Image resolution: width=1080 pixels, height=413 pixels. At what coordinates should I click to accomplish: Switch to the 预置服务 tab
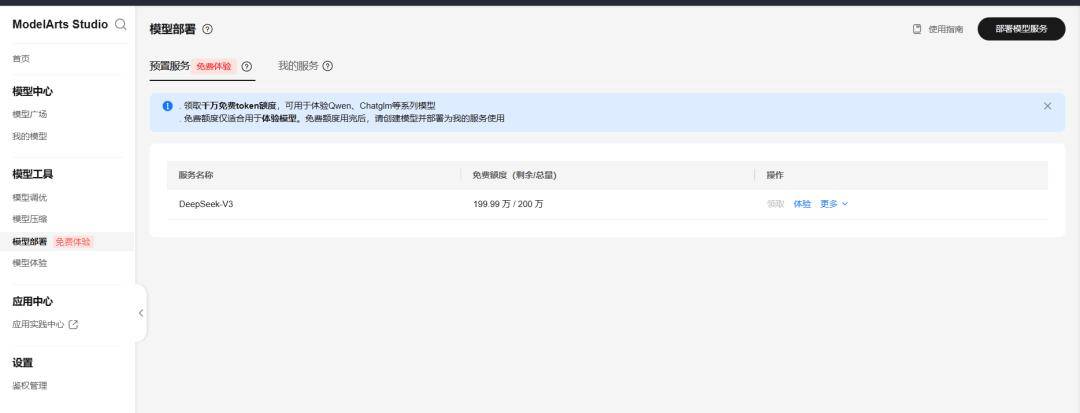point(169,67)
